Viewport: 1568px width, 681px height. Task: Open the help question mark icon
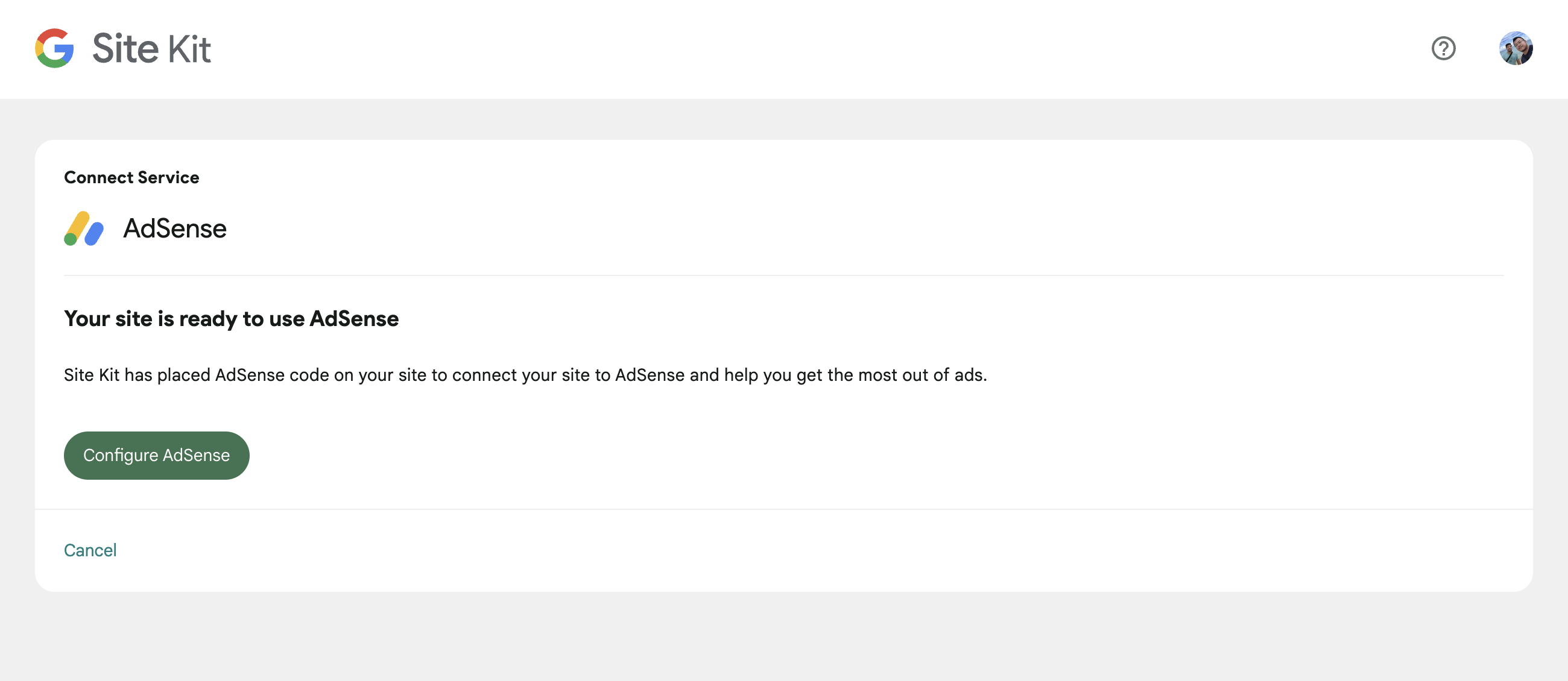click(x=1443, y=48)
